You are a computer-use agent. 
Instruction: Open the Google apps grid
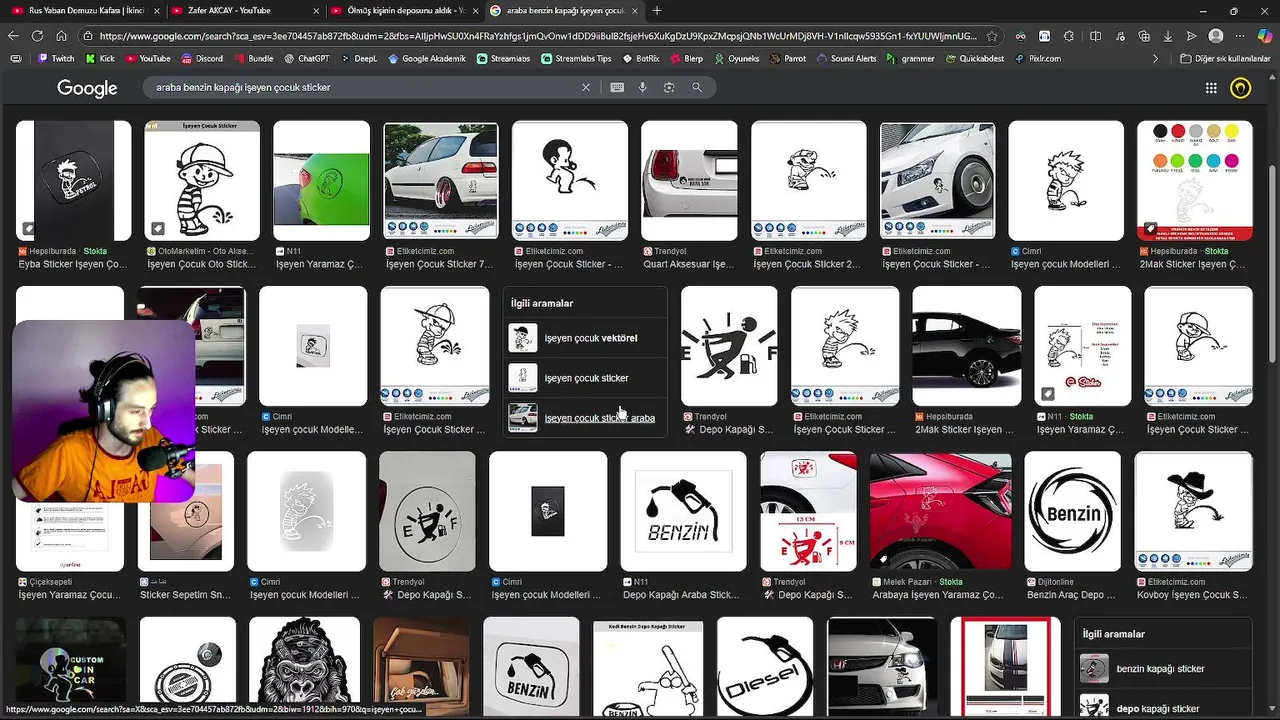coord(1211,88)
